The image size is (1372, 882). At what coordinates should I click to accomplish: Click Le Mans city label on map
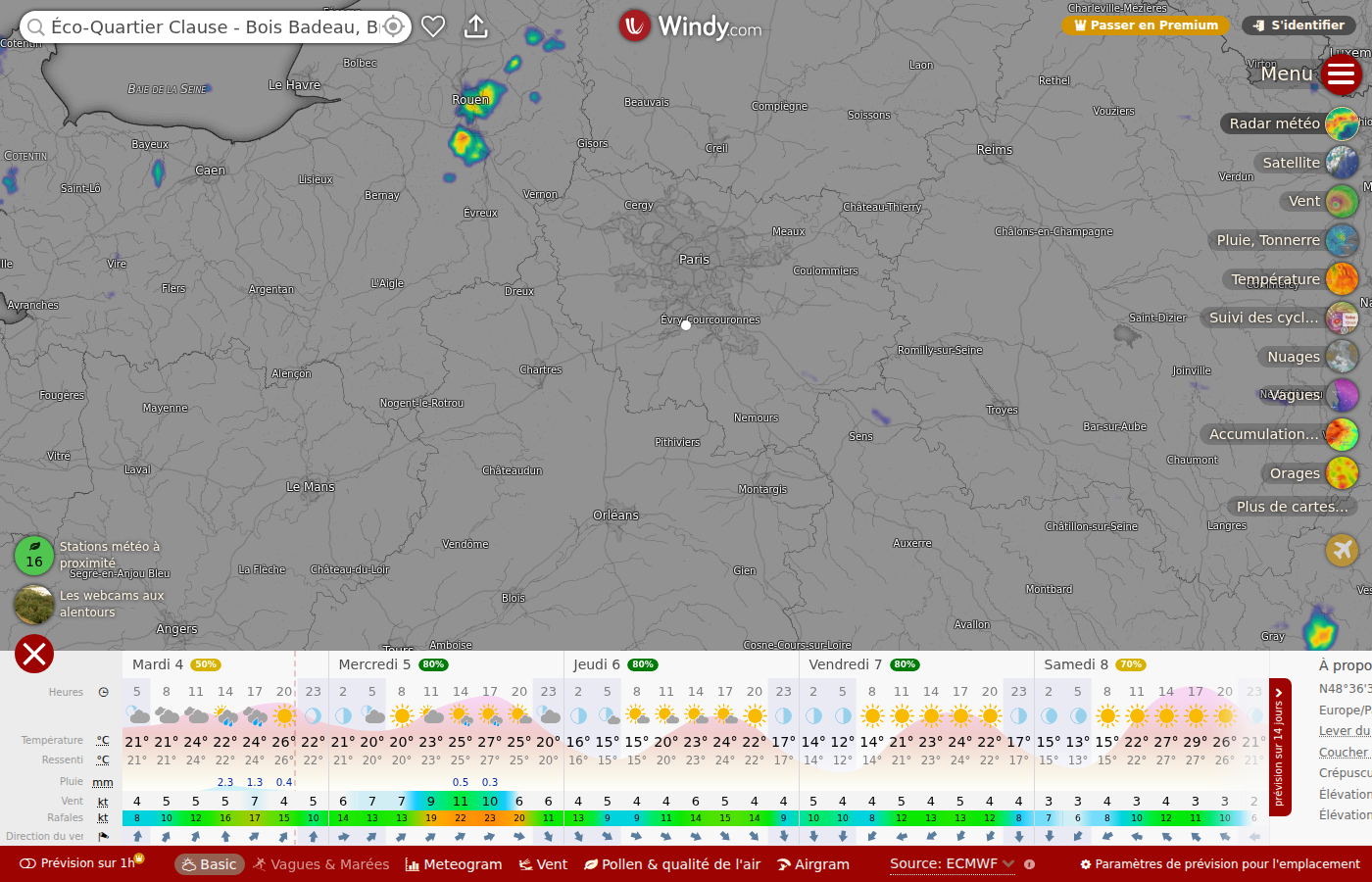pyautogui.click(x=310, y=487)
